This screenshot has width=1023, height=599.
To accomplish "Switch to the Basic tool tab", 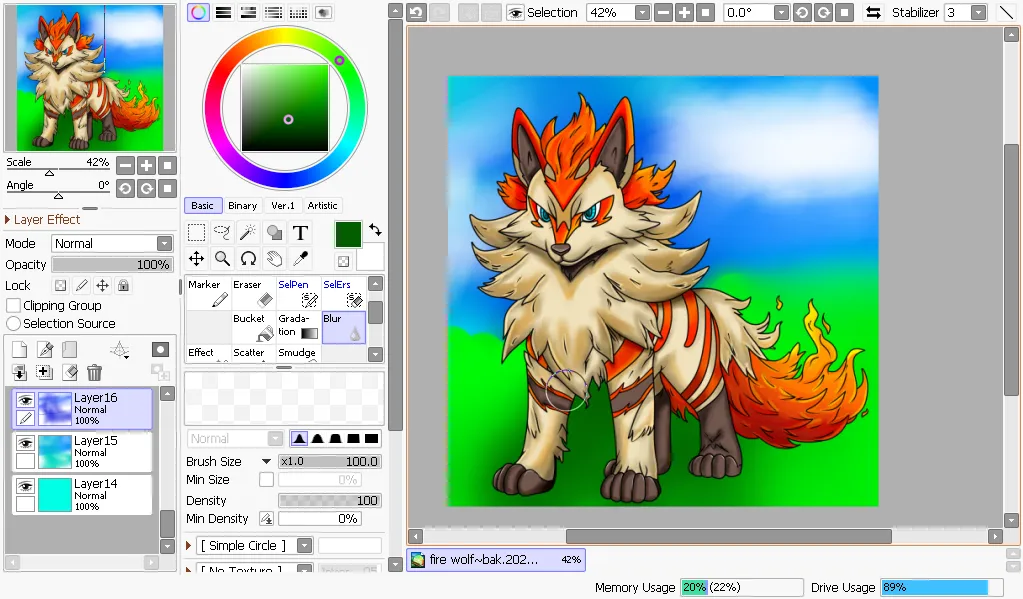I will 202,206.
